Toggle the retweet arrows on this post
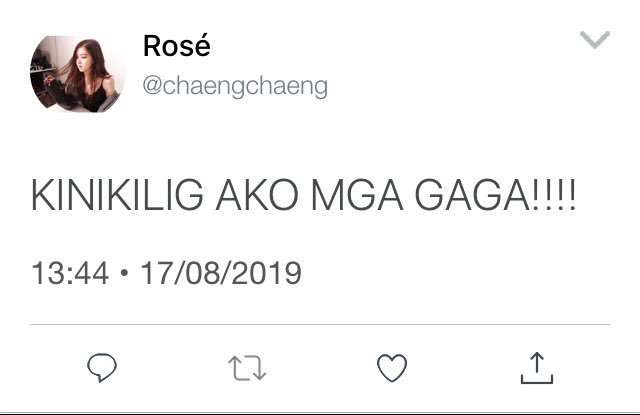The width and height of the screenshot is (640, 415). pyautogui.click(x=247, y=368)
